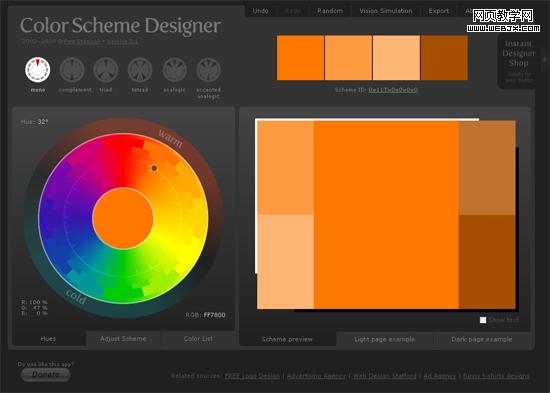Viewport: 550px width, 393px height.
Task: Click the version link under title
Action: tap(122, 41)
